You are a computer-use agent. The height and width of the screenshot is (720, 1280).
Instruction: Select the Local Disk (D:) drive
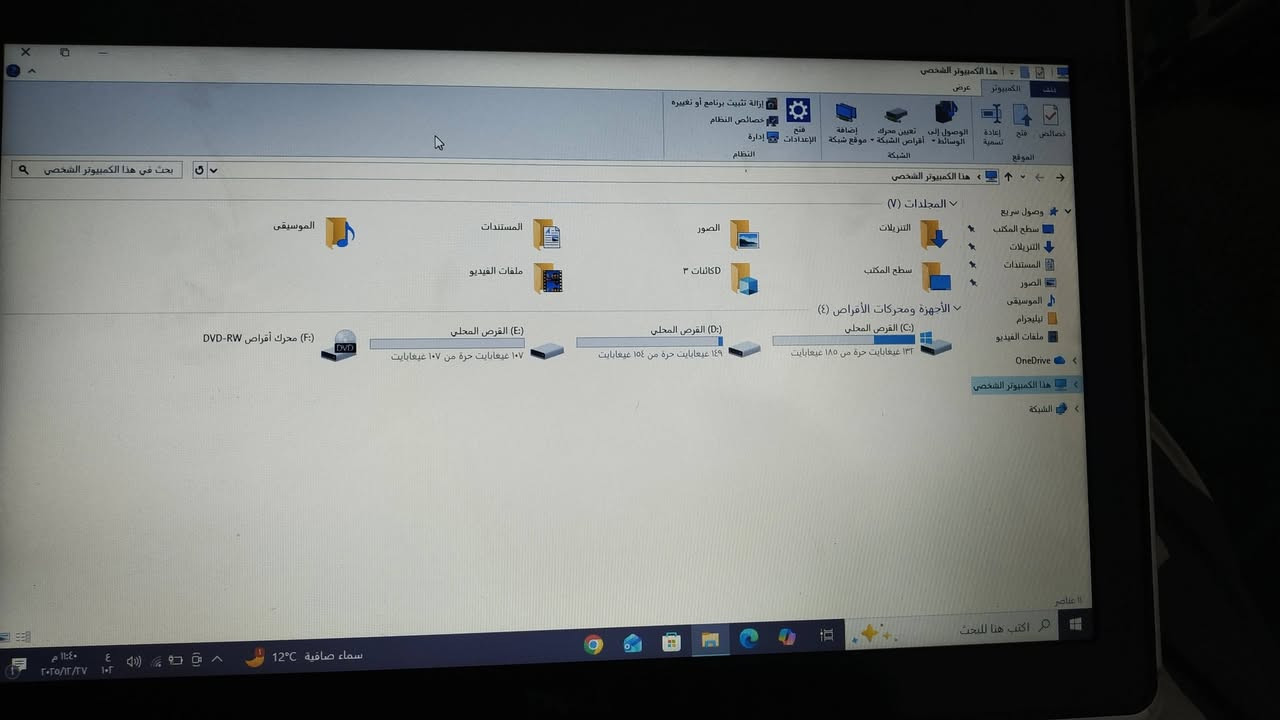744,348
